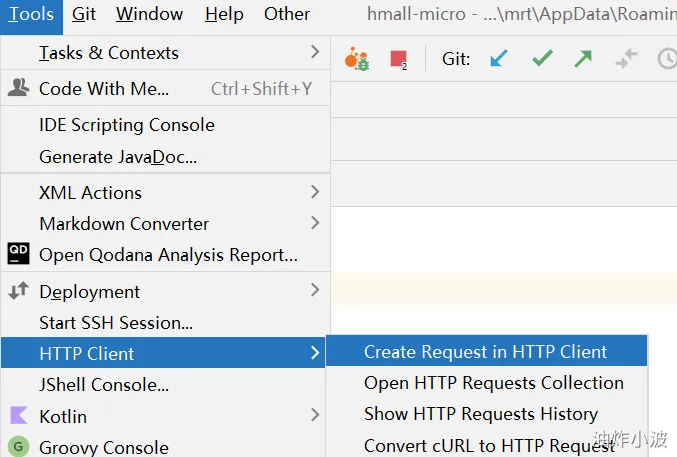This screenshot has width=677, height=457.
Task: Click the greyed Git compare arrows icon
Action: tap(626, 59)
